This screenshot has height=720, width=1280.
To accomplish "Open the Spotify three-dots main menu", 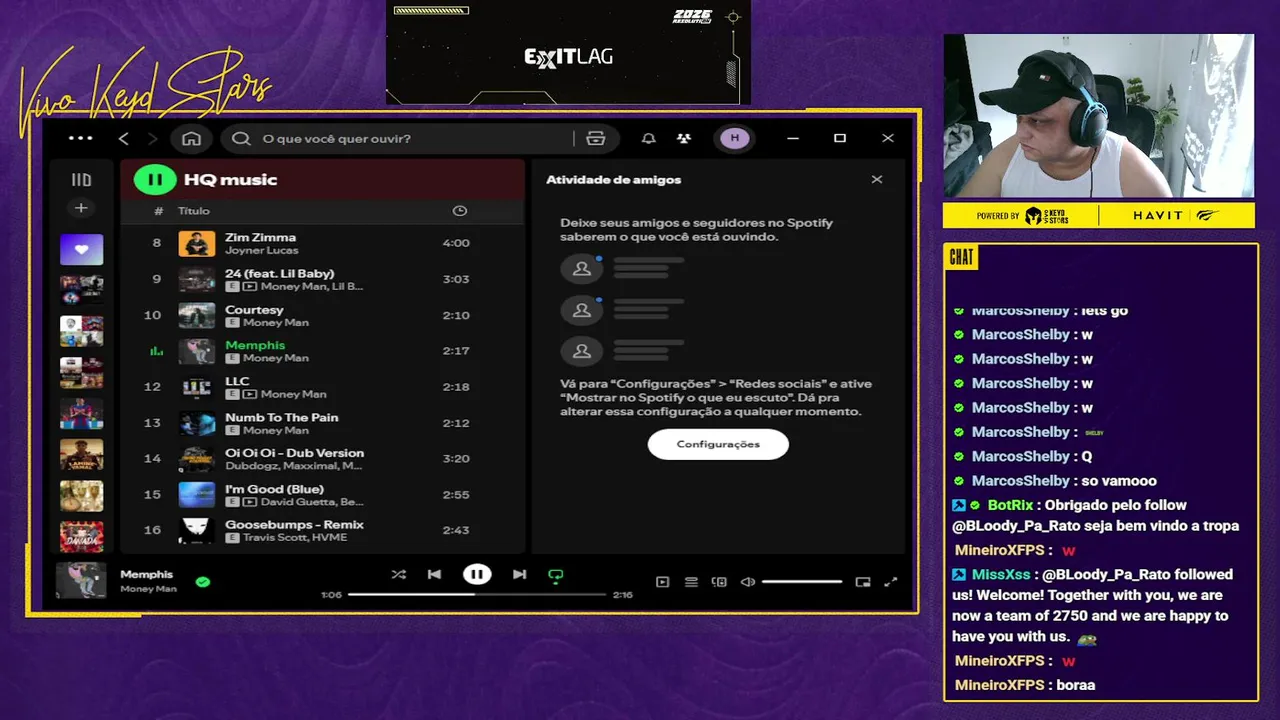I will [x=80, y=138].
